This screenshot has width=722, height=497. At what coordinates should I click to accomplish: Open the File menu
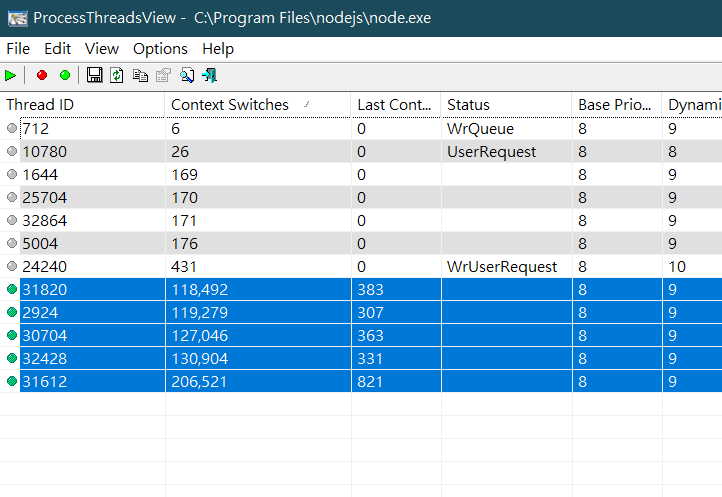(x=18, y=49)
